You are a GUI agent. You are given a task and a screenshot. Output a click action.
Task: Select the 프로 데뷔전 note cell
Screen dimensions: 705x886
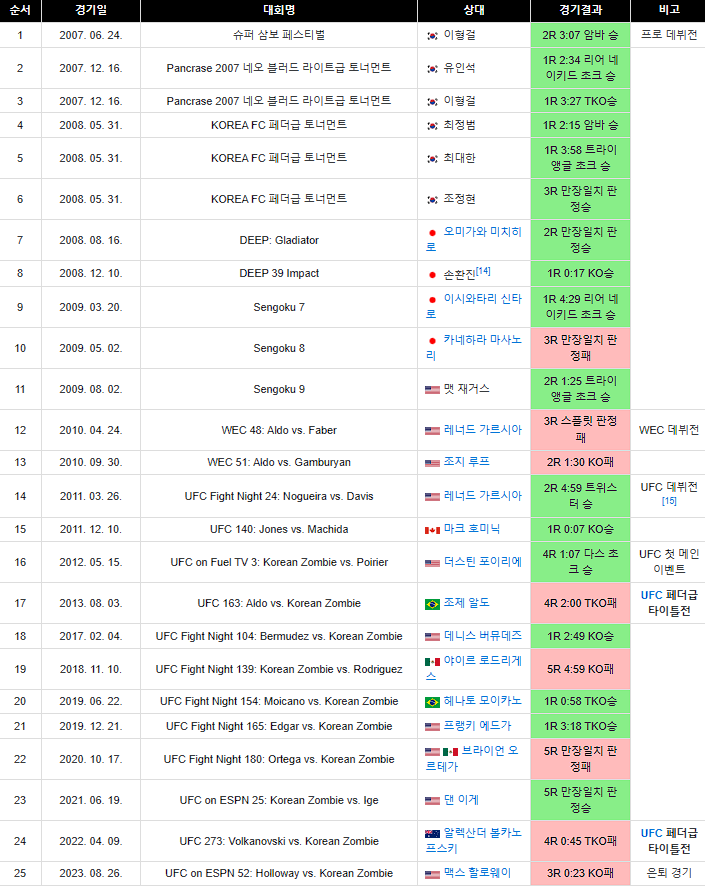[668, 35]
